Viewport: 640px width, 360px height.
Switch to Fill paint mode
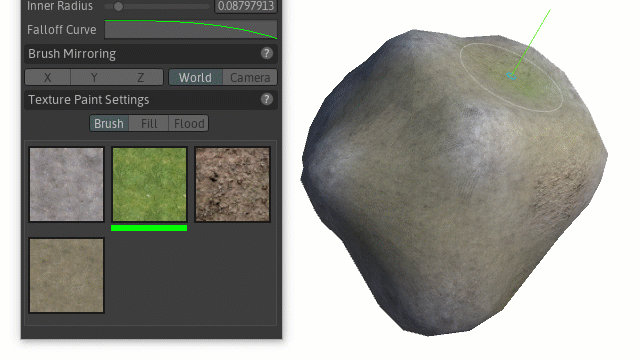coord(149,124)
